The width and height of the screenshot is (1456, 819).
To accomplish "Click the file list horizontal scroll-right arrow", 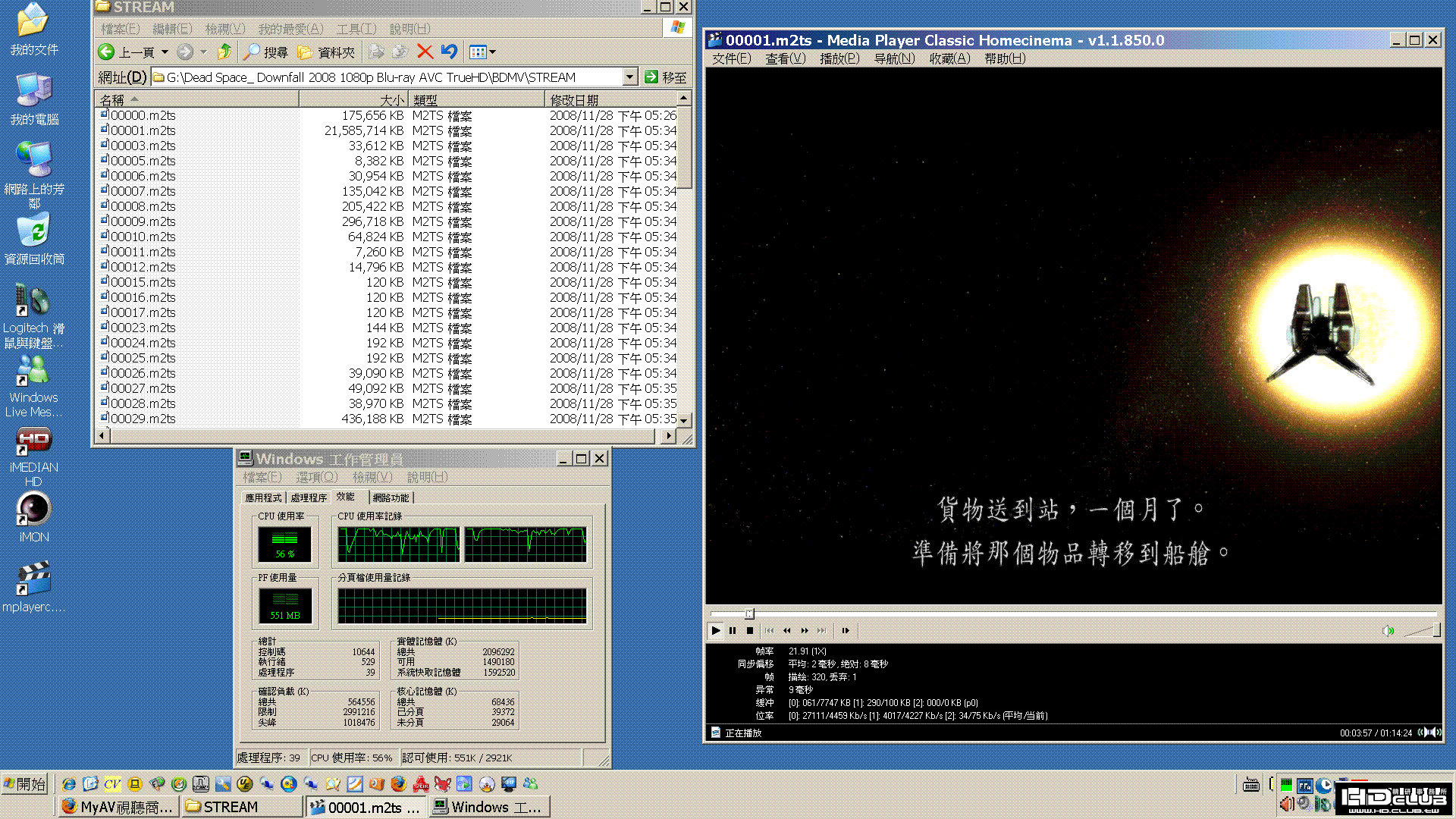I will (668, 436).
